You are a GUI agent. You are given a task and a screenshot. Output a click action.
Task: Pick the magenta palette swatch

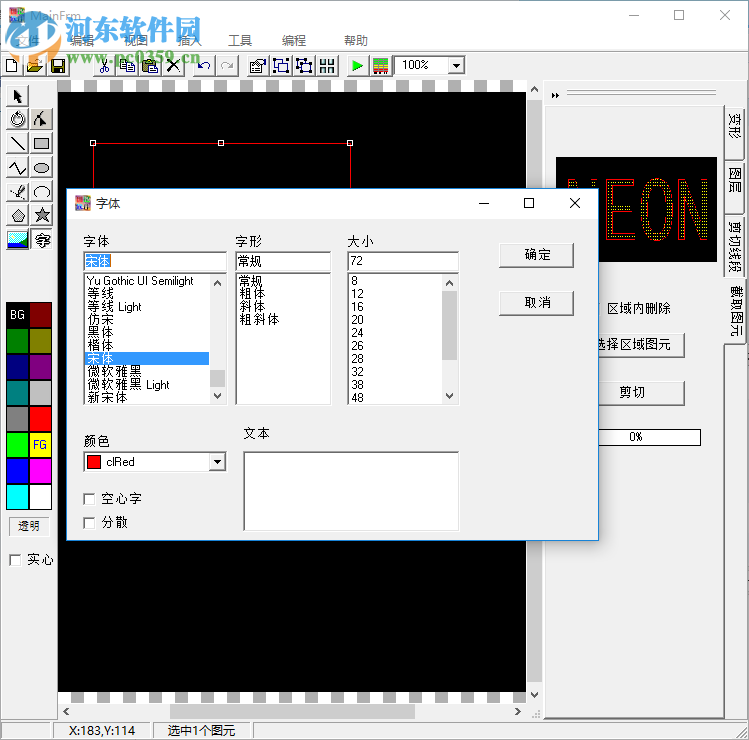point(41,471)
